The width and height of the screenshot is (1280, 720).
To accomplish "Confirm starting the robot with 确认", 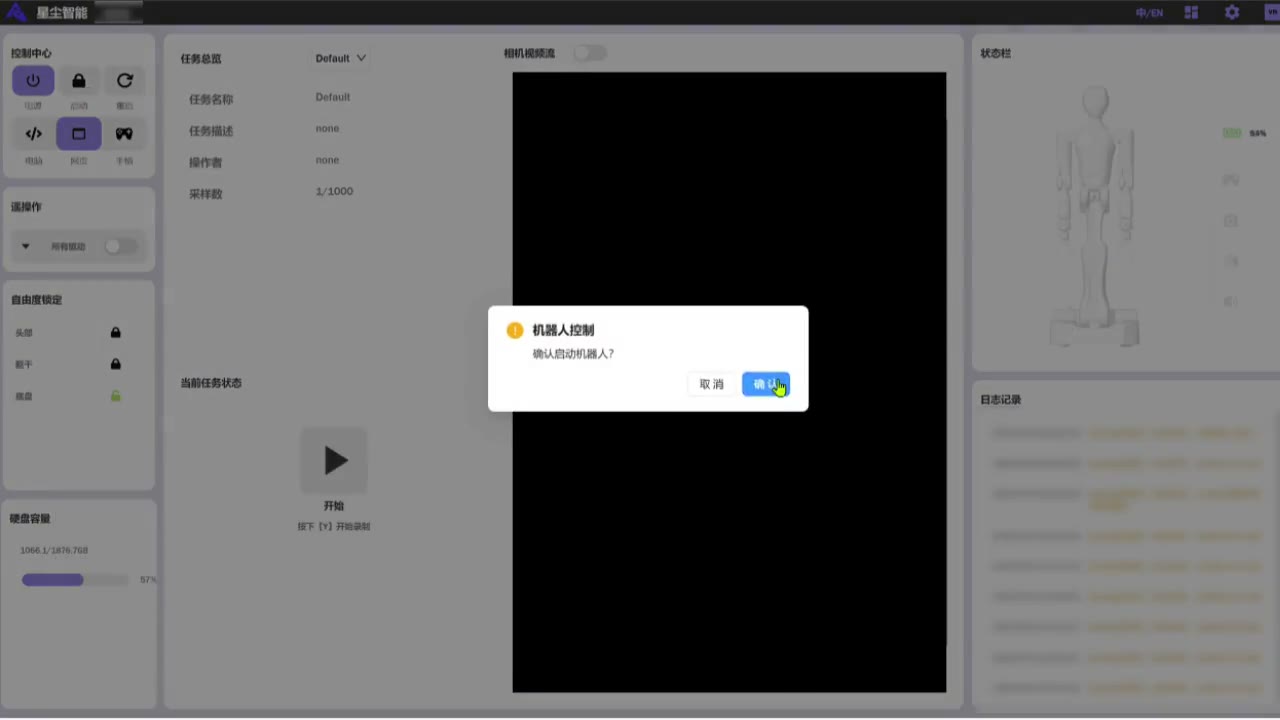I will pyautogui.click(x=766, y=384).
